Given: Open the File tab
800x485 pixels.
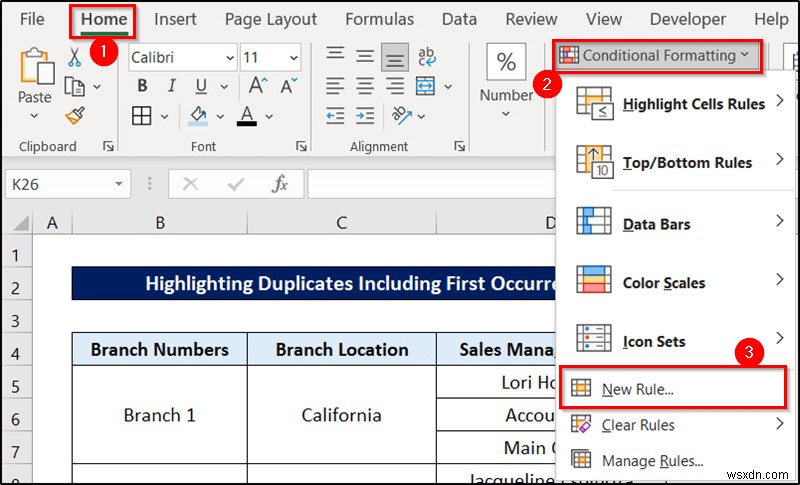Looking at the screenshot, I should click(x=32, y=19).
